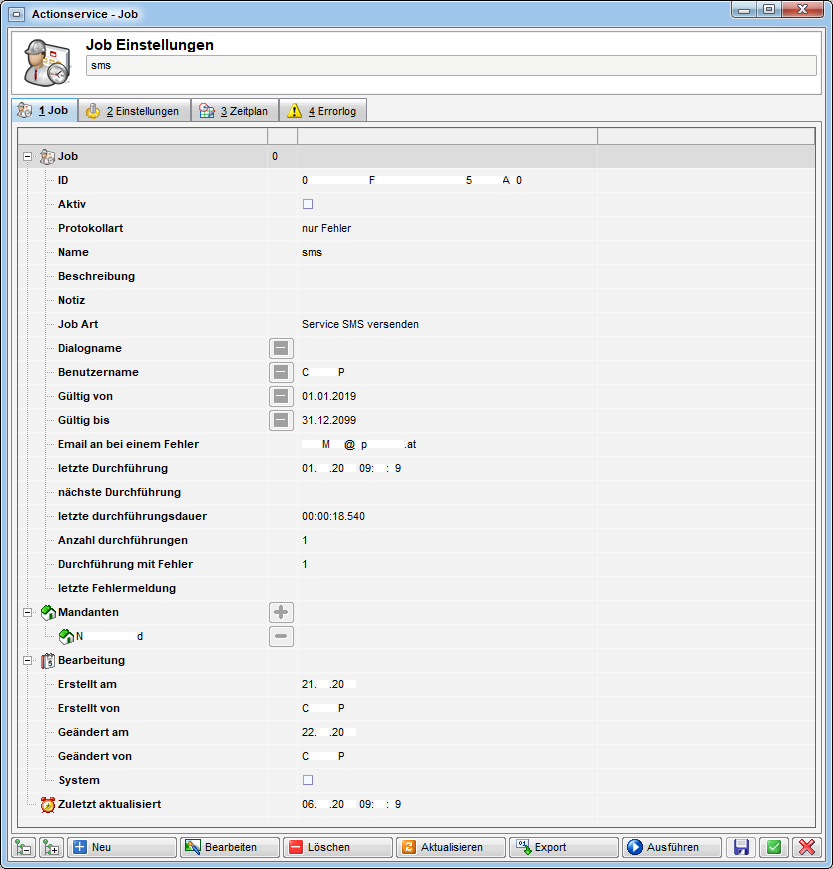
Task: Toggle the Aktiv checkbox
Action: point(308,204)
